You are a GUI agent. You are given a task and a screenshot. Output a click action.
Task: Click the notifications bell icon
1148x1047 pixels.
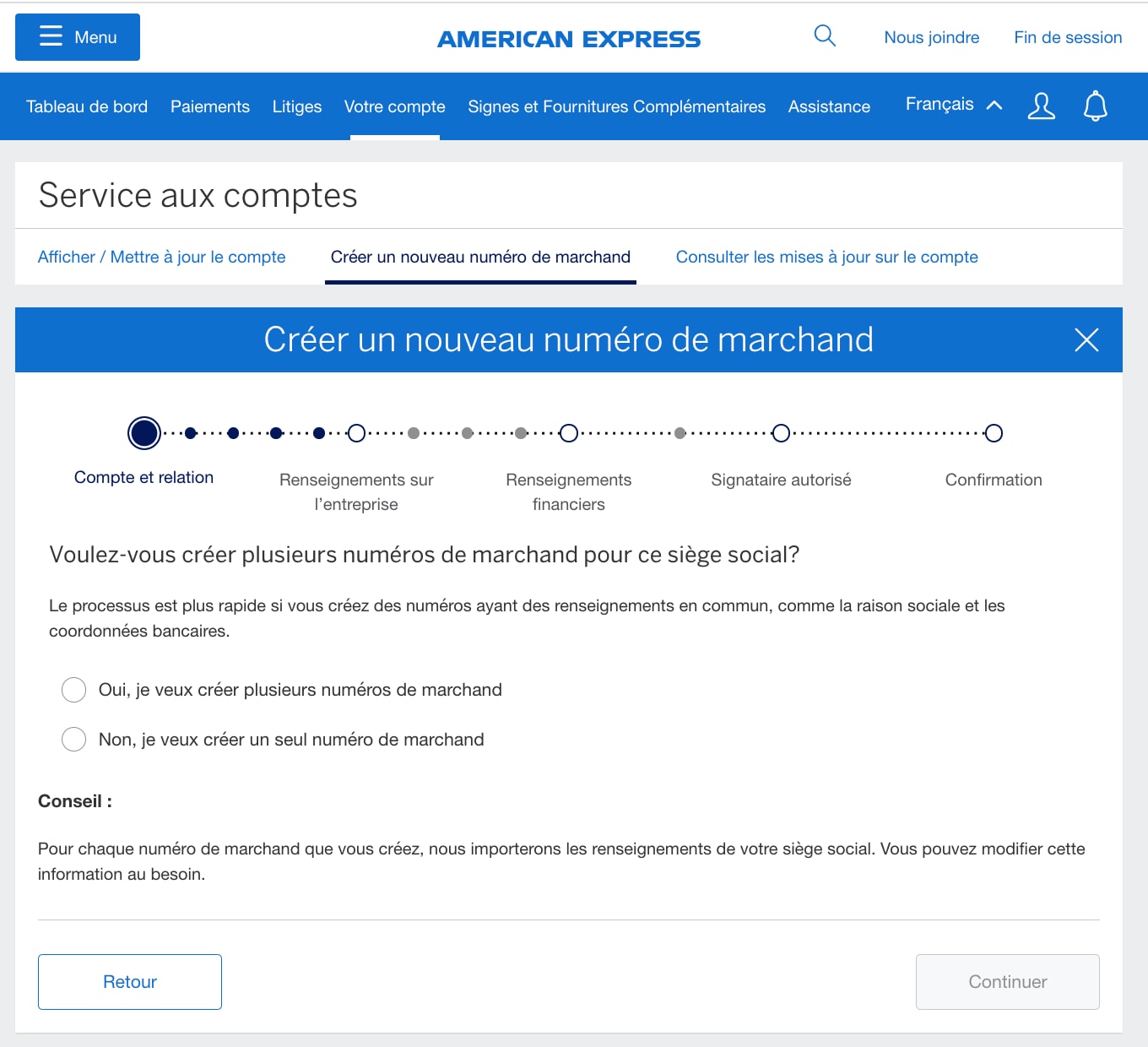[1095, 106]
